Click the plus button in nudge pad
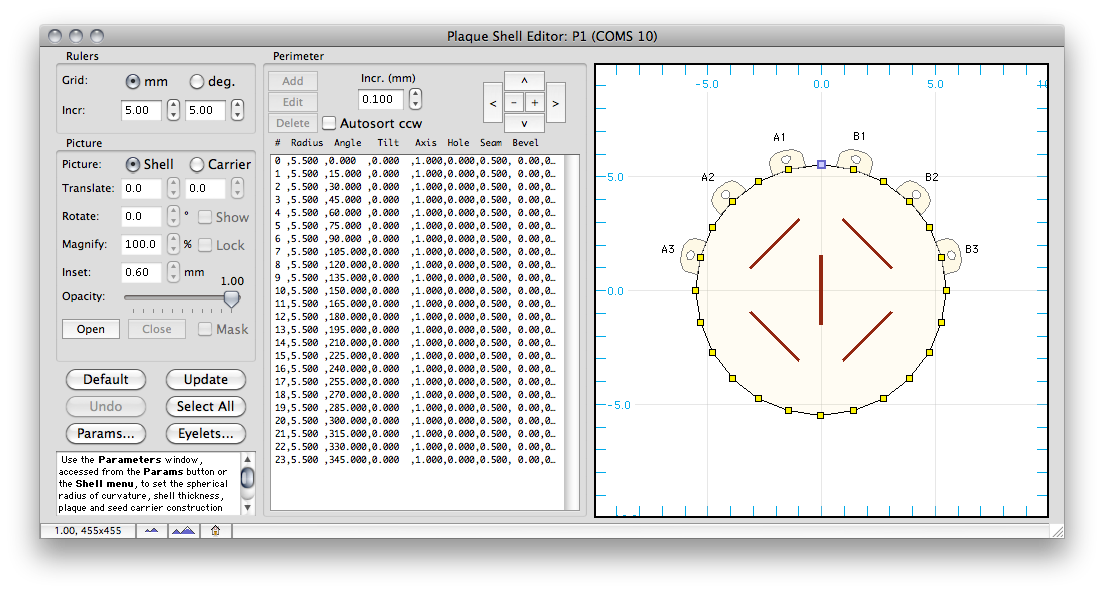The height and width of the screenshot is (593, 1104). 534,103
